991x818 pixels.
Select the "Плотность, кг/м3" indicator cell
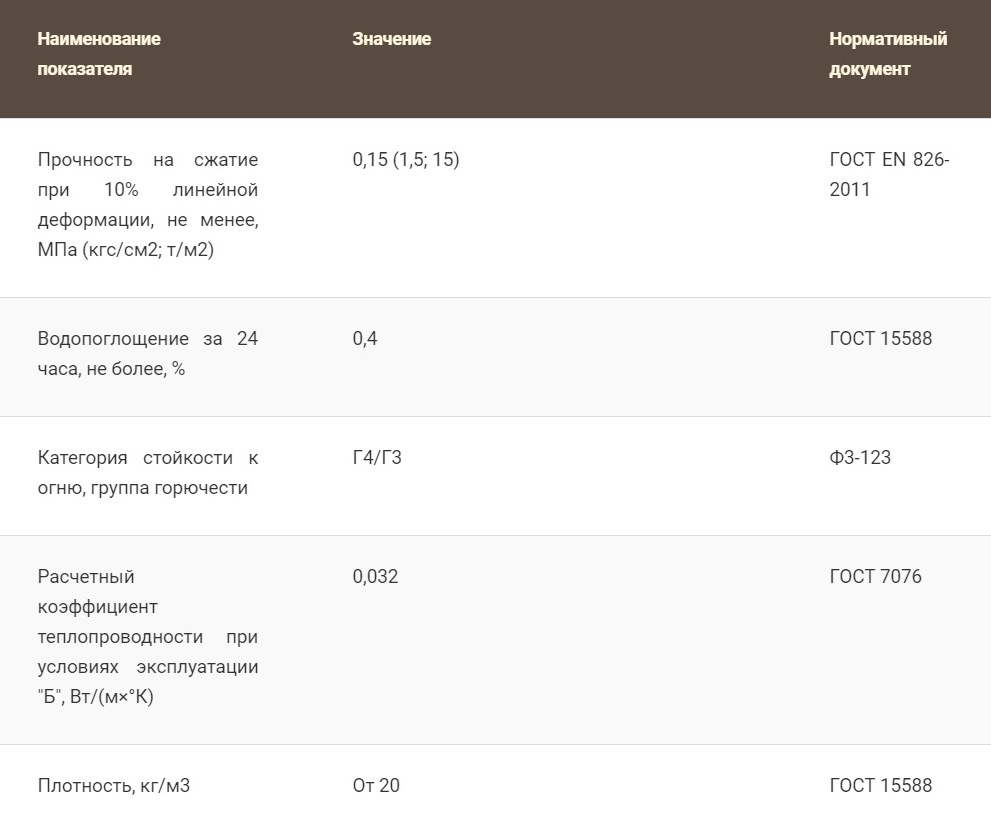point(113,786)
